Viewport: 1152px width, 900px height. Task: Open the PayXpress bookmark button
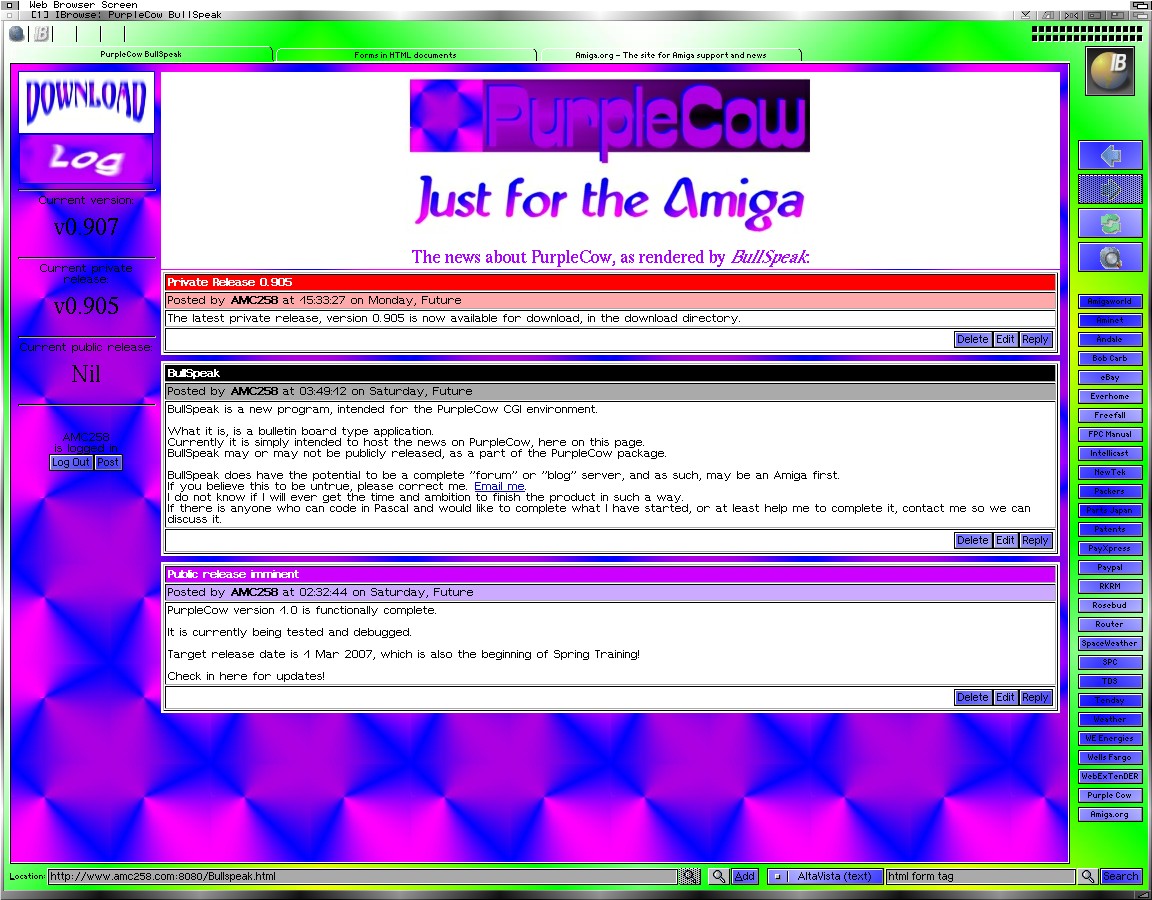tap(1109, 548)
